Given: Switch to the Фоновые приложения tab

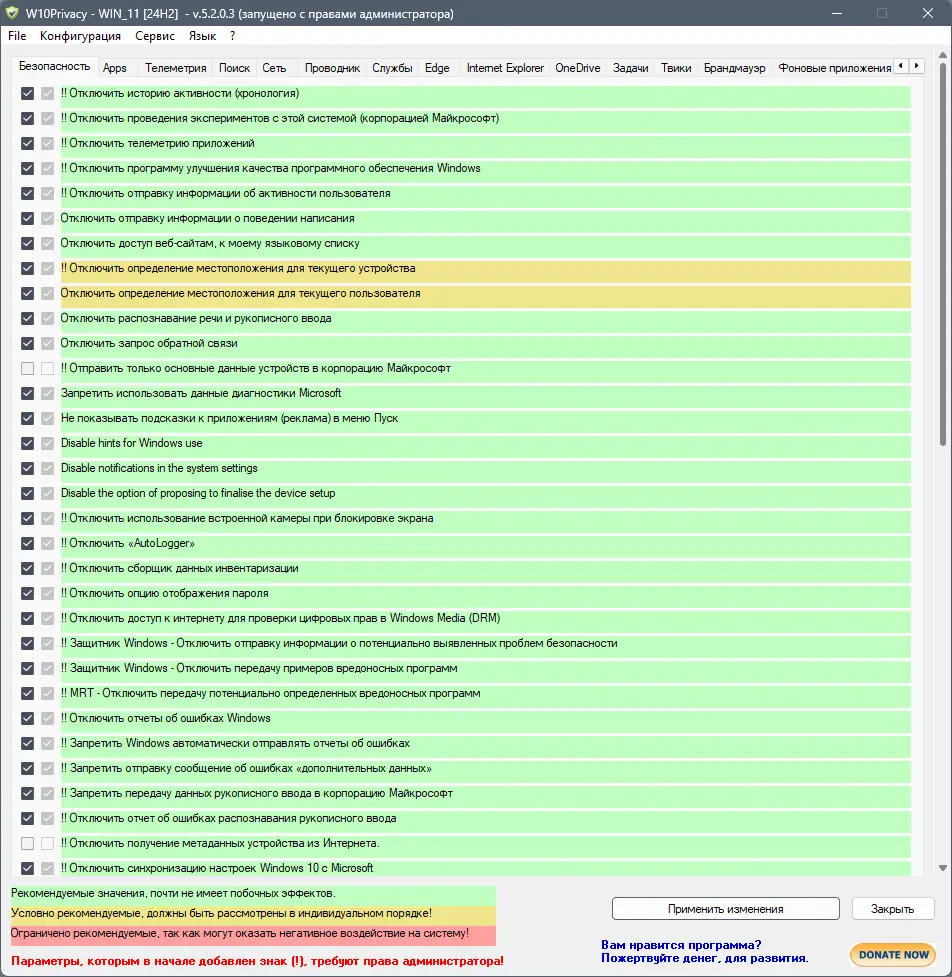Looking at the screenshot, I should click(x=834, y=68).
